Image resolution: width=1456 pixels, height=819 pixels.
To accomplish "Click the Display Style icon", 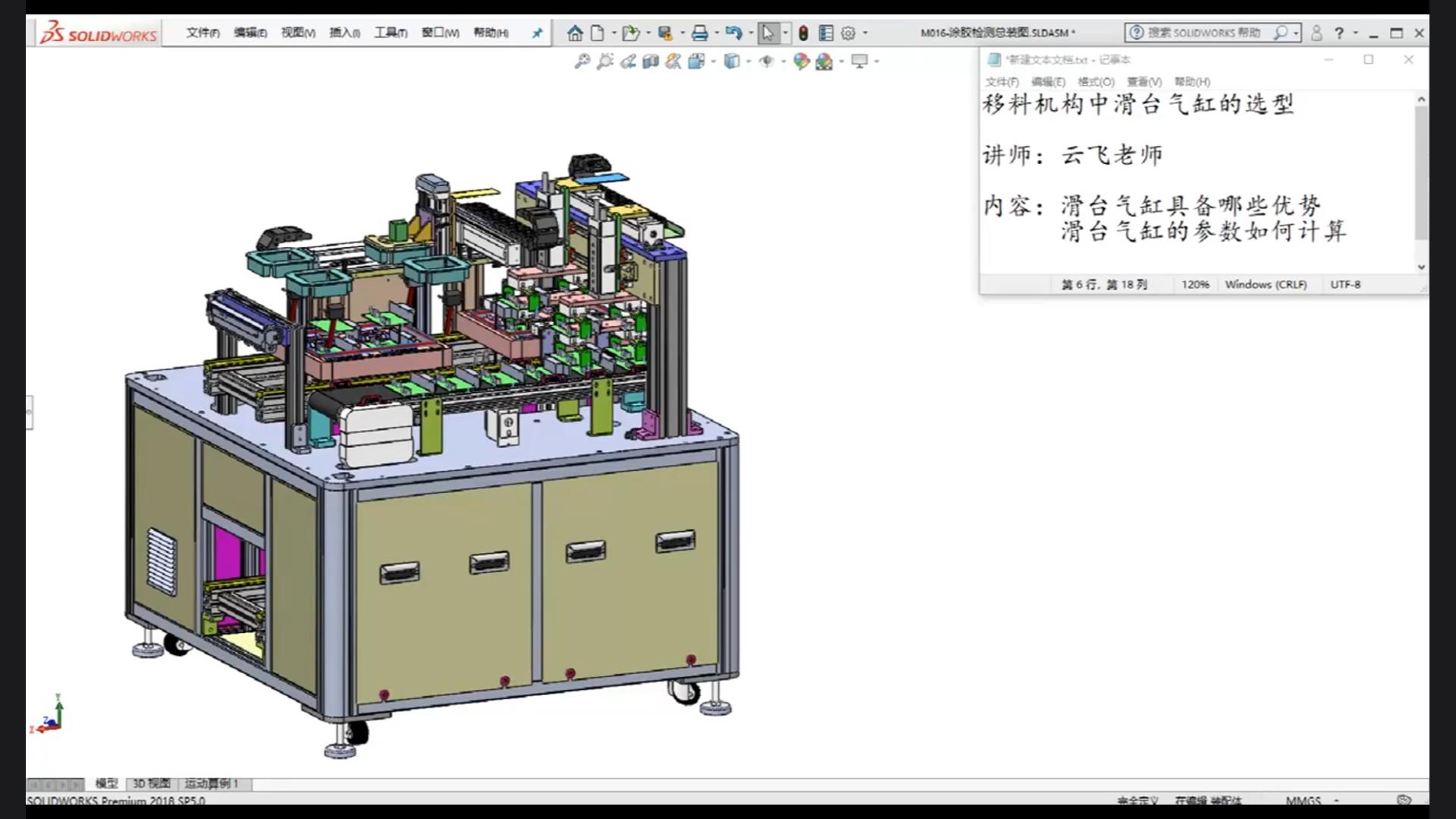I will point(731,61).
